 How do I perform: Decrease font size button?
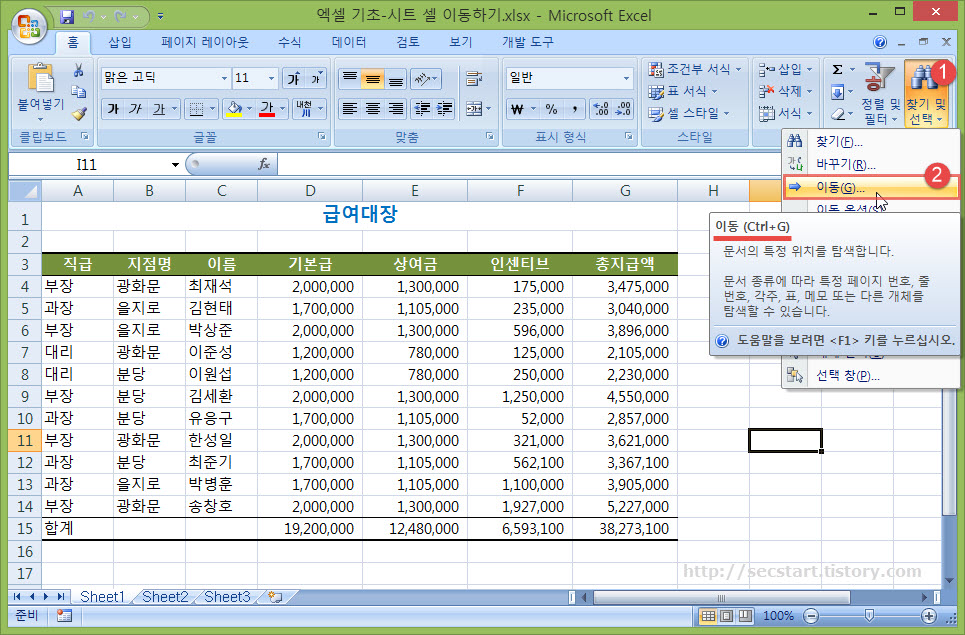tap(316, 78)
